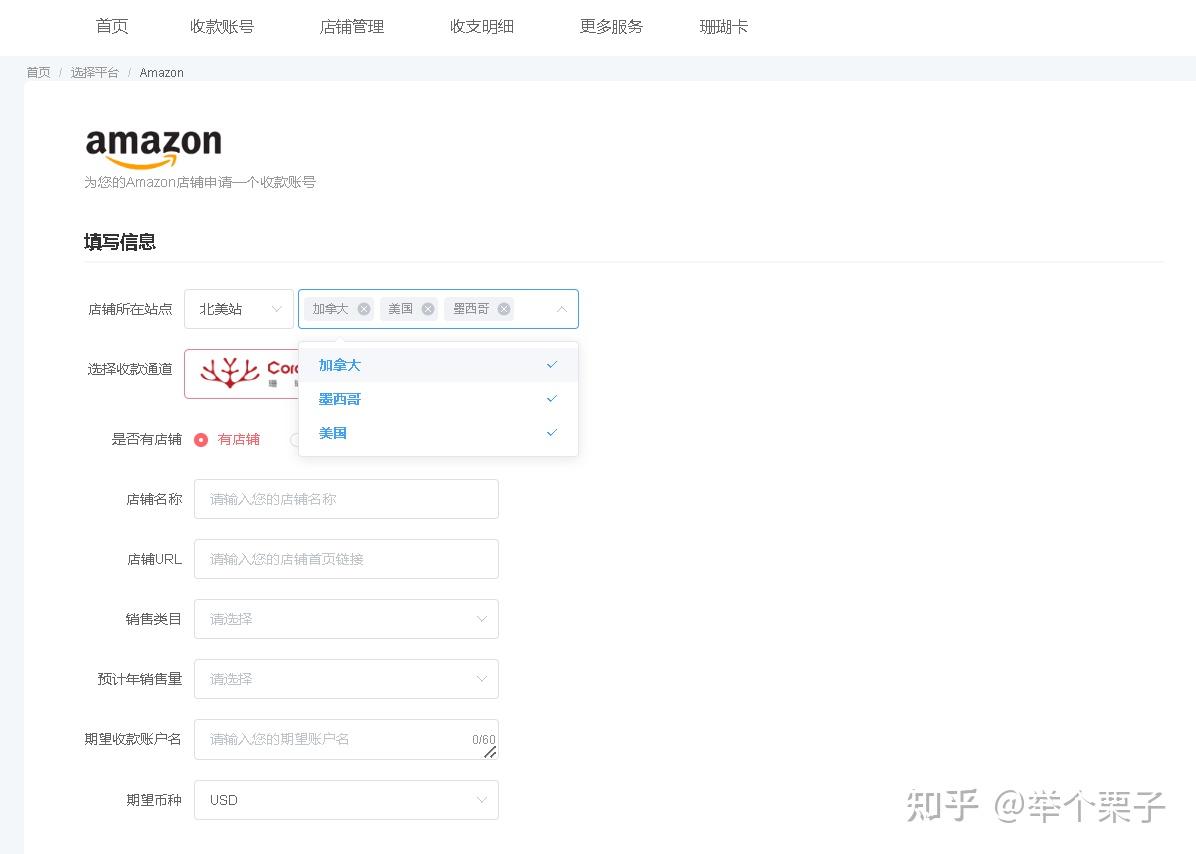The image size is (1196, 854).
Task: Remove the 墨西哥 tag with its x icon
Action: point(504,309)
